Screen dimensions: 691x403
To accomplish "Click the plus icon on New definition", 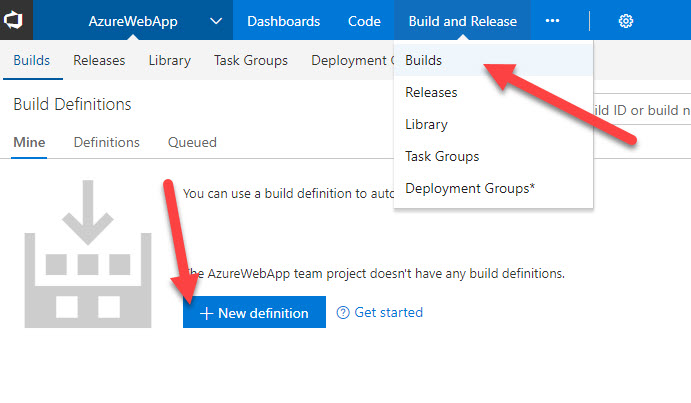I will pyautogui.click(x=206, y=313).
